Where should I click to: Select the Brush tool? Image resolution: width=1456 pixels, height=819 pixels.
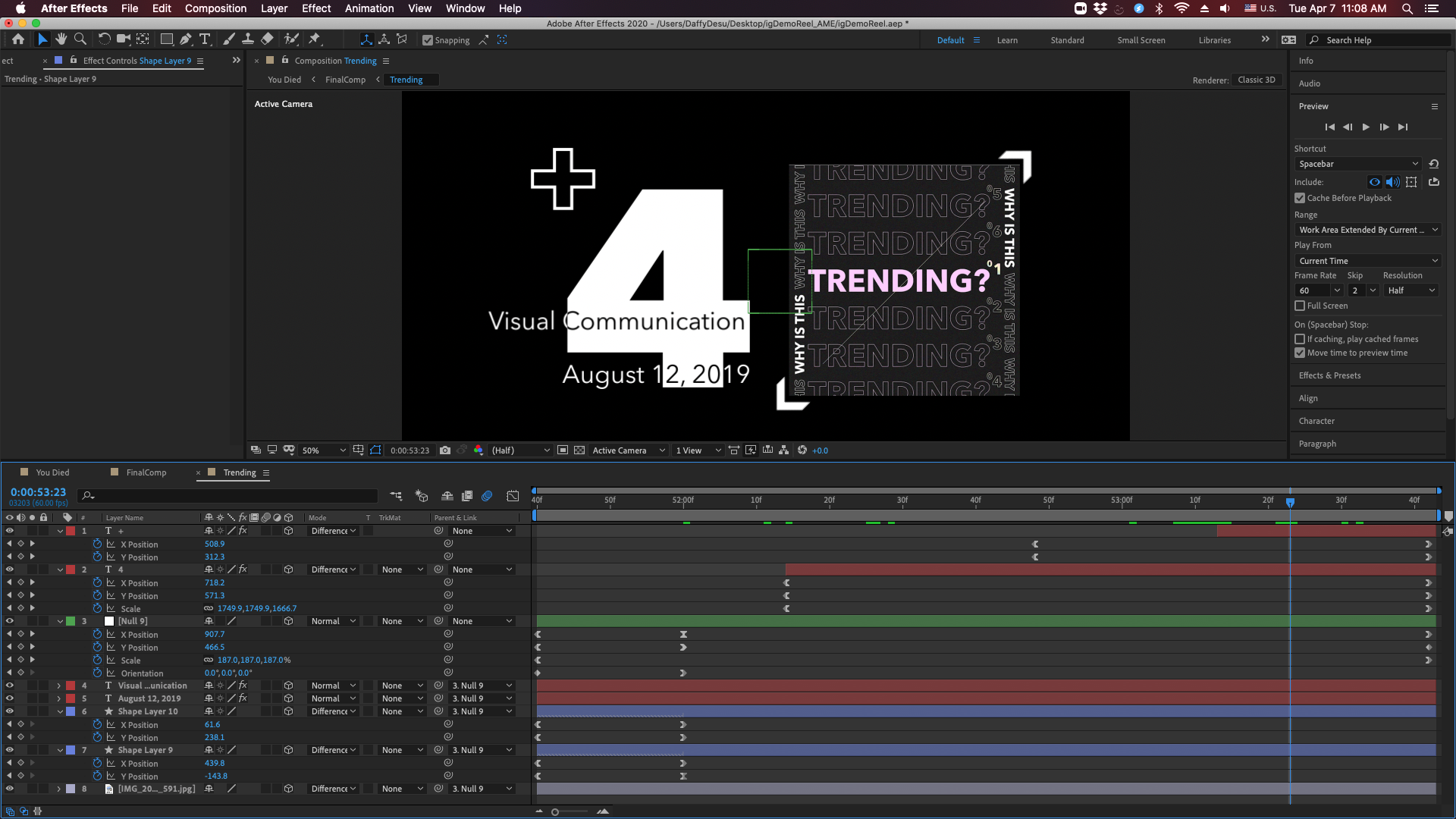[228, 39]
